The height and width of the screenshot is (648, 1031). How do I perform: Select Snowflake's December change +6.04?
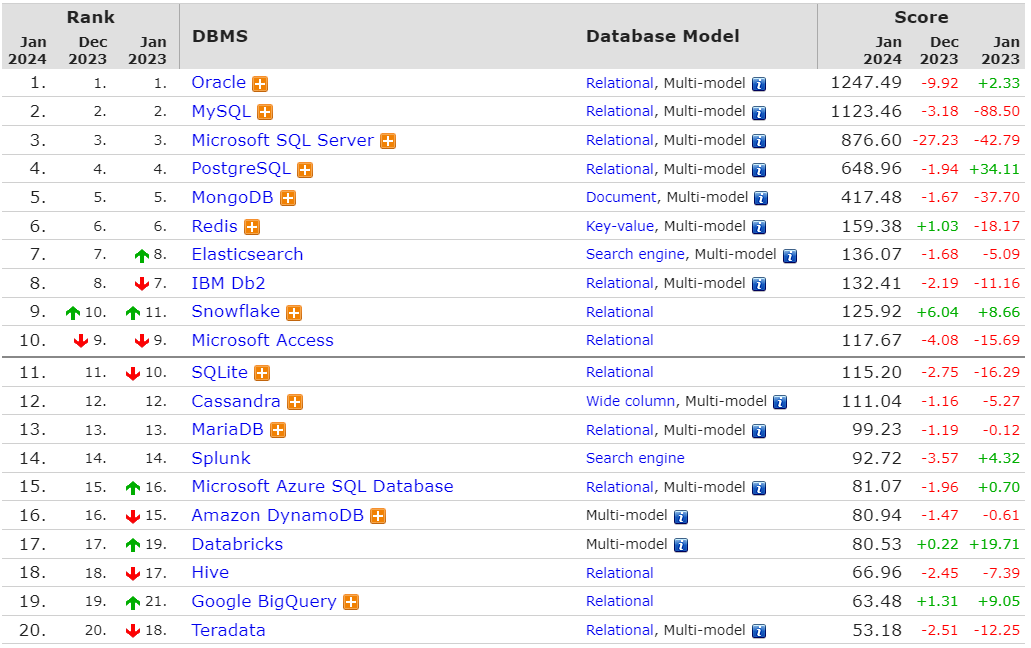[x=938, y=313]
